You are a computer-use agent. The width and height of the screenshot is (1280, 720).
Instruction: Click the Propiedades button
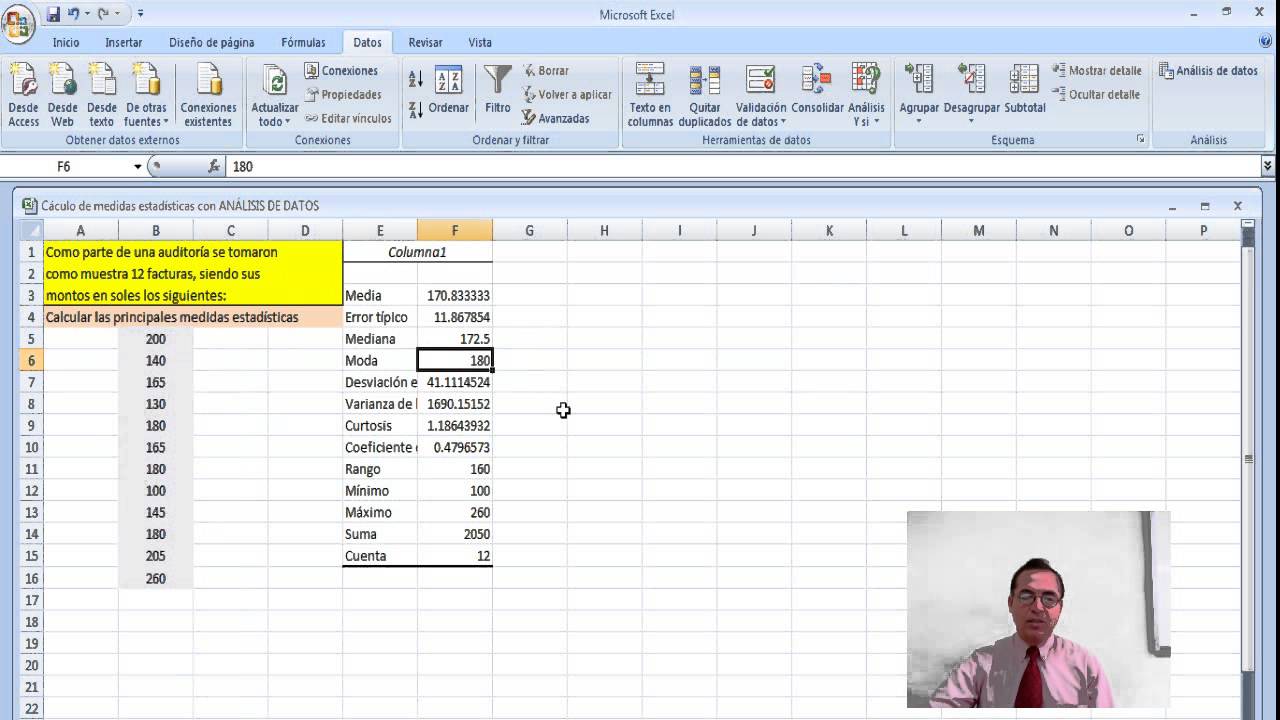tap(343, 94)
